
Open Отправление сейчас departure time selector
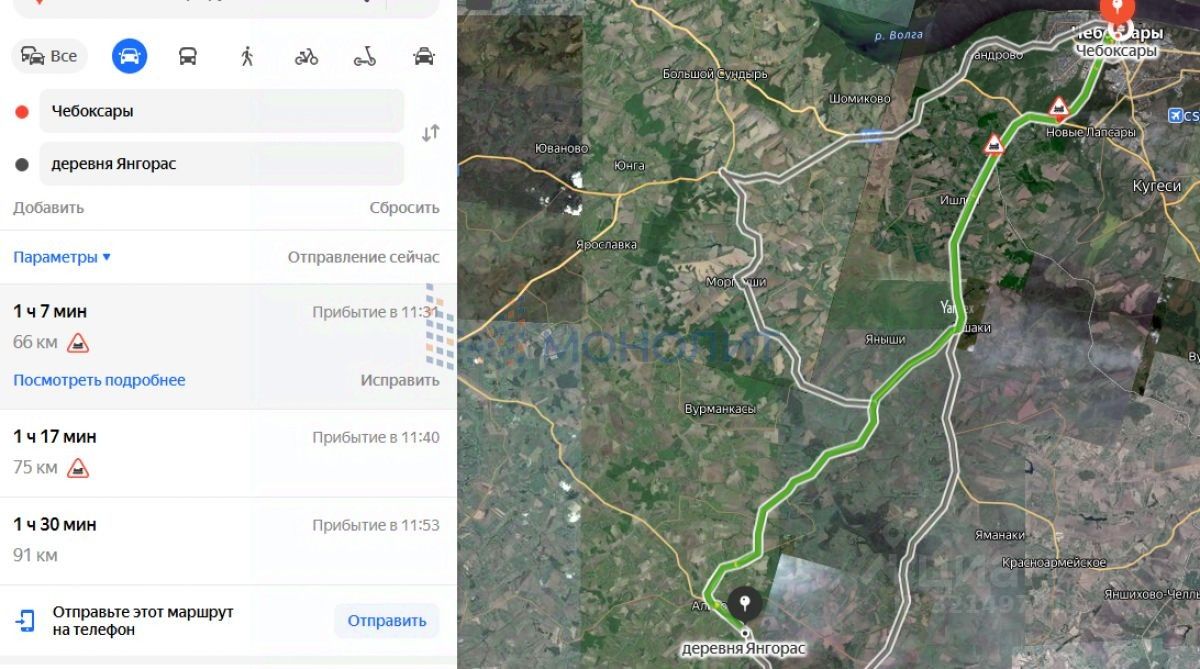pos(363,257)
